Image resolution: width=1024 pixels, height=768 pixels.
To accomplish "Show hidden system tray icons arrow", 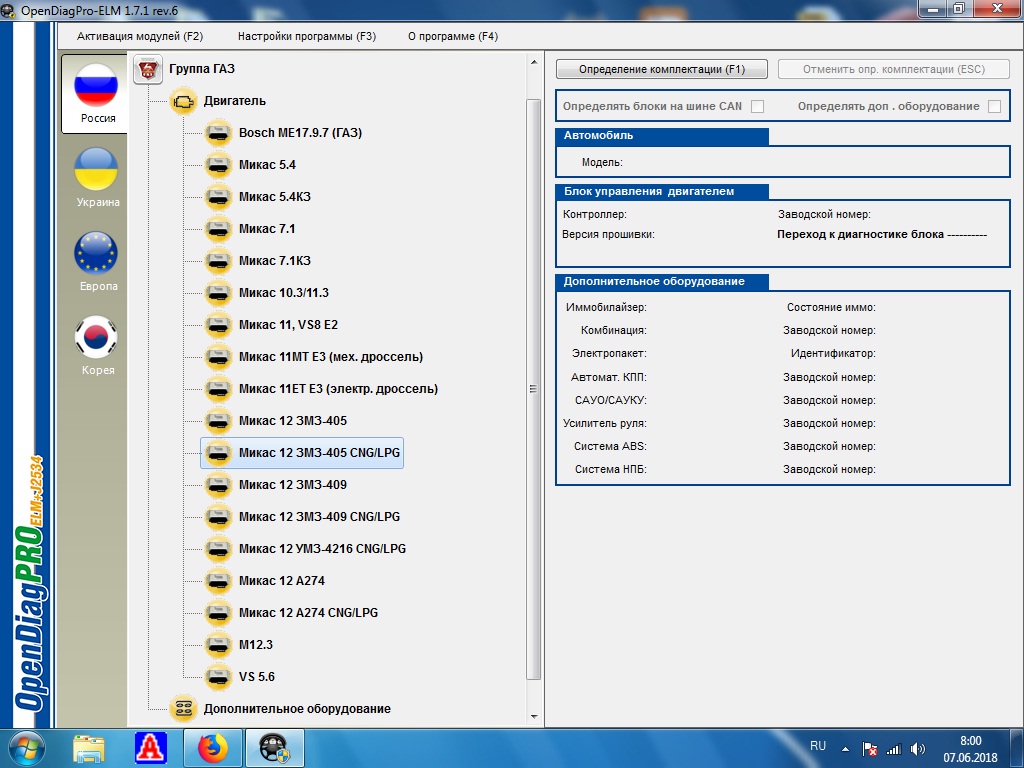I will (x=846, y=749).
